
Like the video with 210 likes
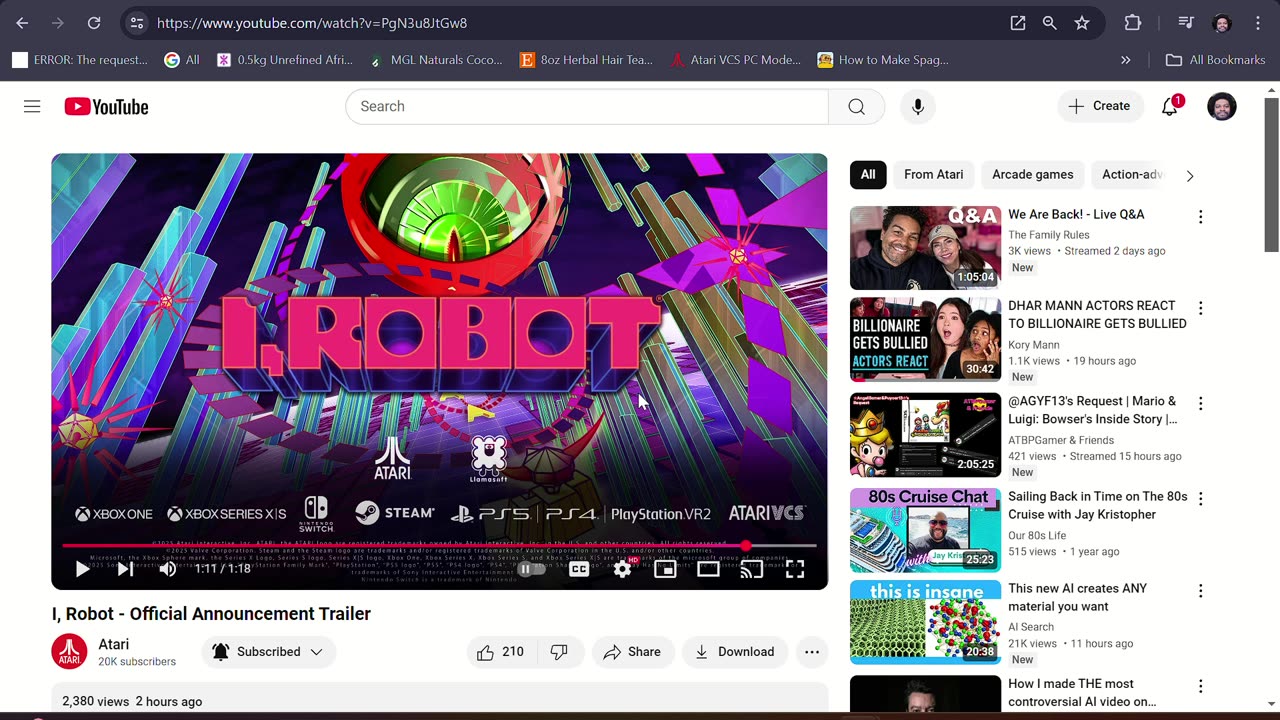click(501, 652)
